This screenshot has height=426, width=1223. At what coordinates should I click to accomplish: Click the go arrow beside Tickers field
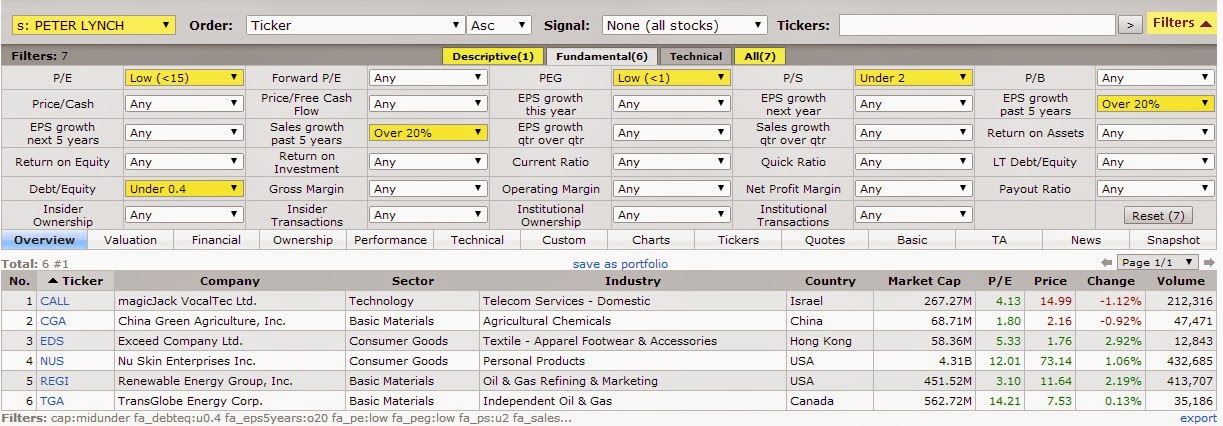point(1130,25)
